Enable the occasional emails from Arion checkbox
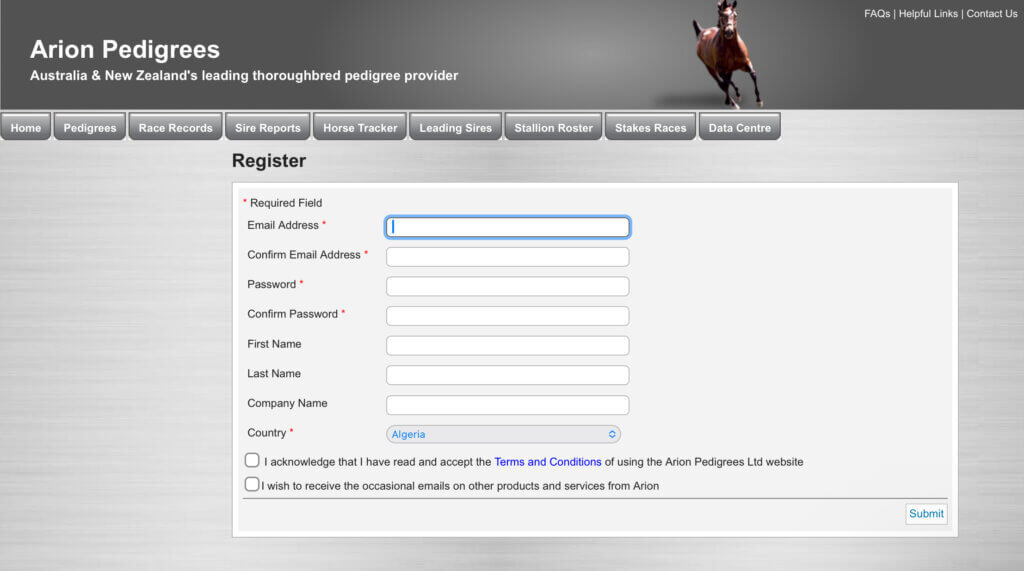Viewport: 1024px width, 571px height. (252, 484)
